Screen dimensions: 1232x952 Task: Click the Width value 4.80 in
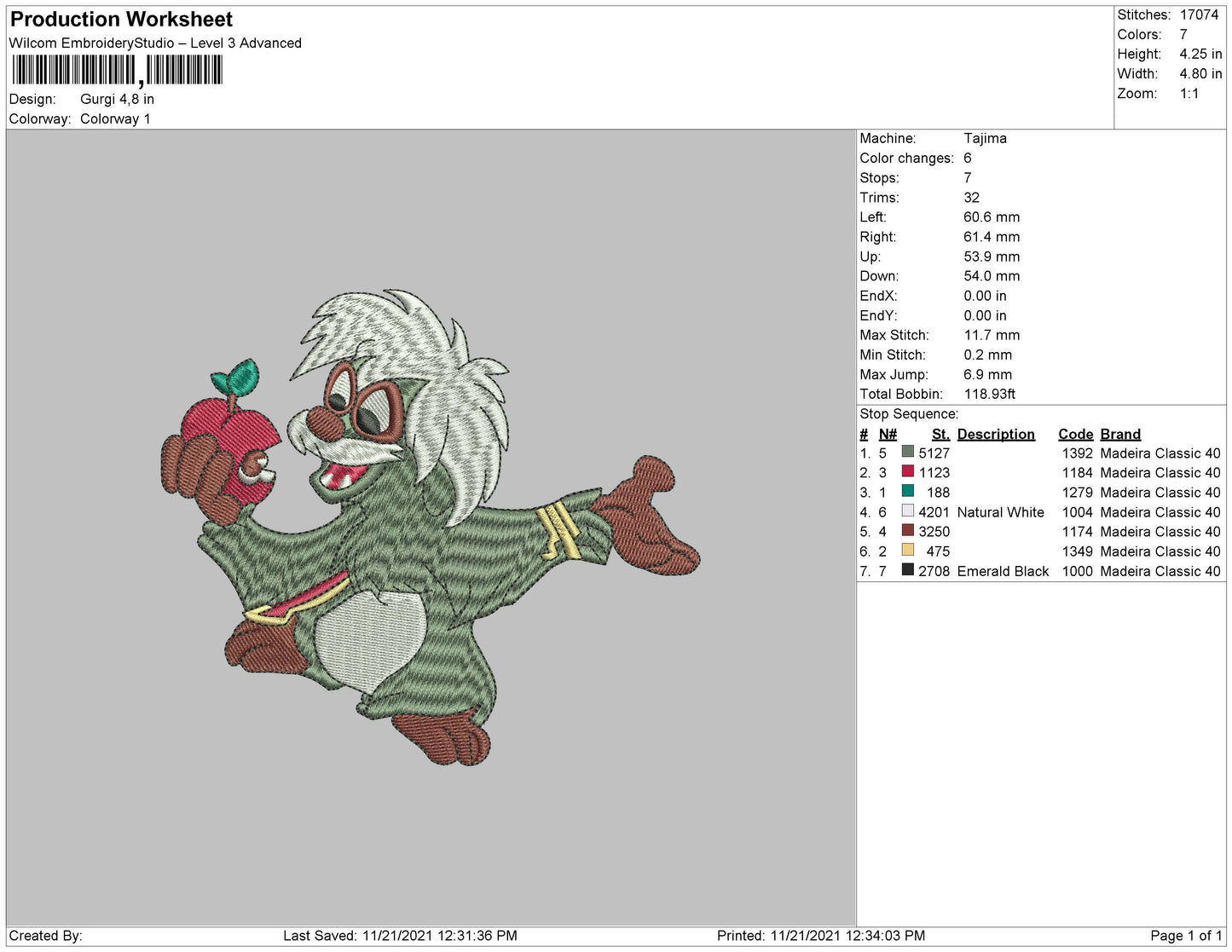tap(1200, 73)
